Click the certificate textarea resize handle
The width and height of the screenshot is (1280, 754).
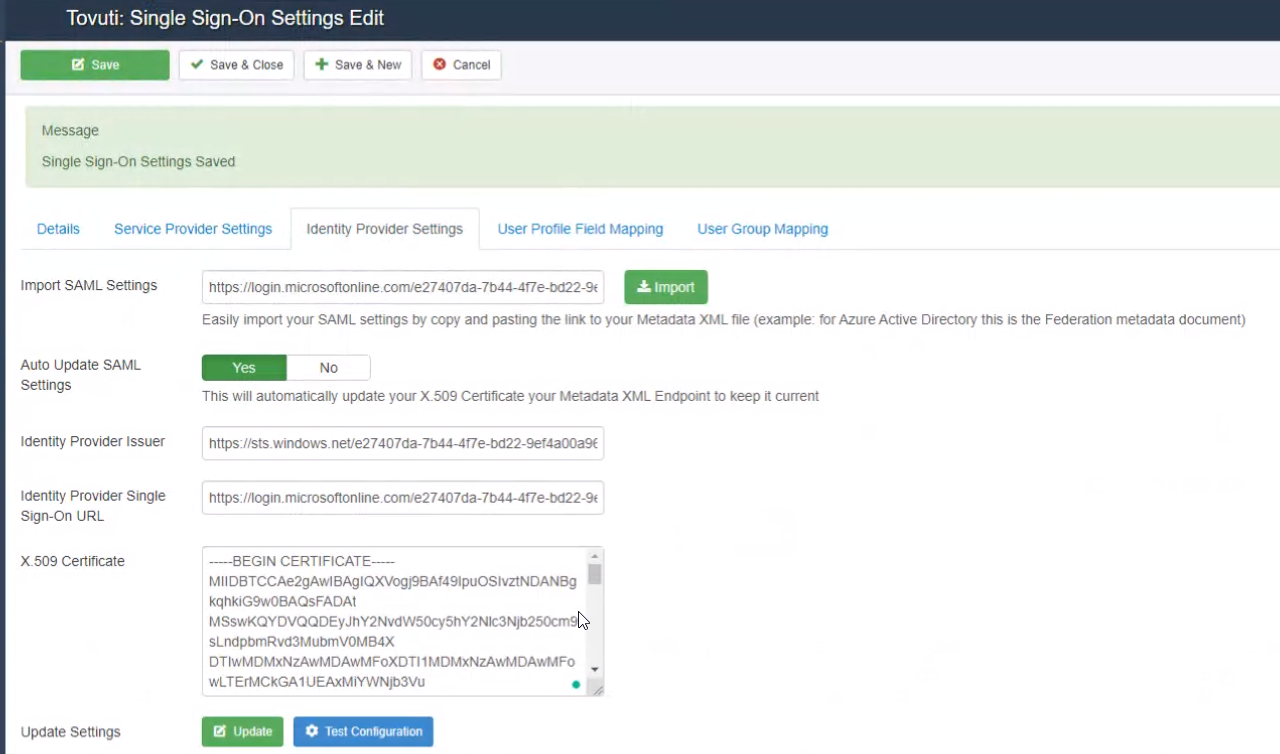[597, 689]
